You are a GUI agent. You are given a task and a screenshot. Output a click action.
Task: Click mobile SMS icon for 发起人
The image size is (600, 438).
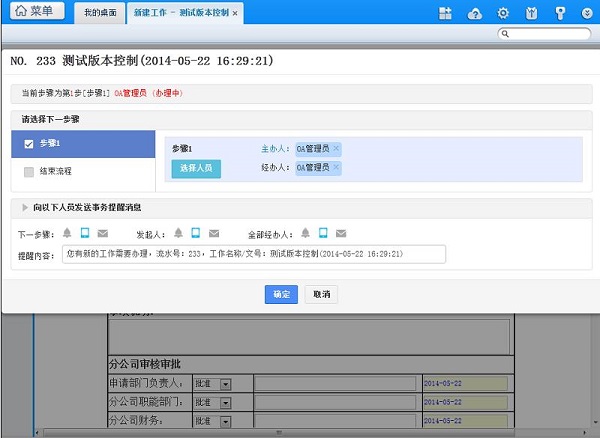click(x=196, y=234)
